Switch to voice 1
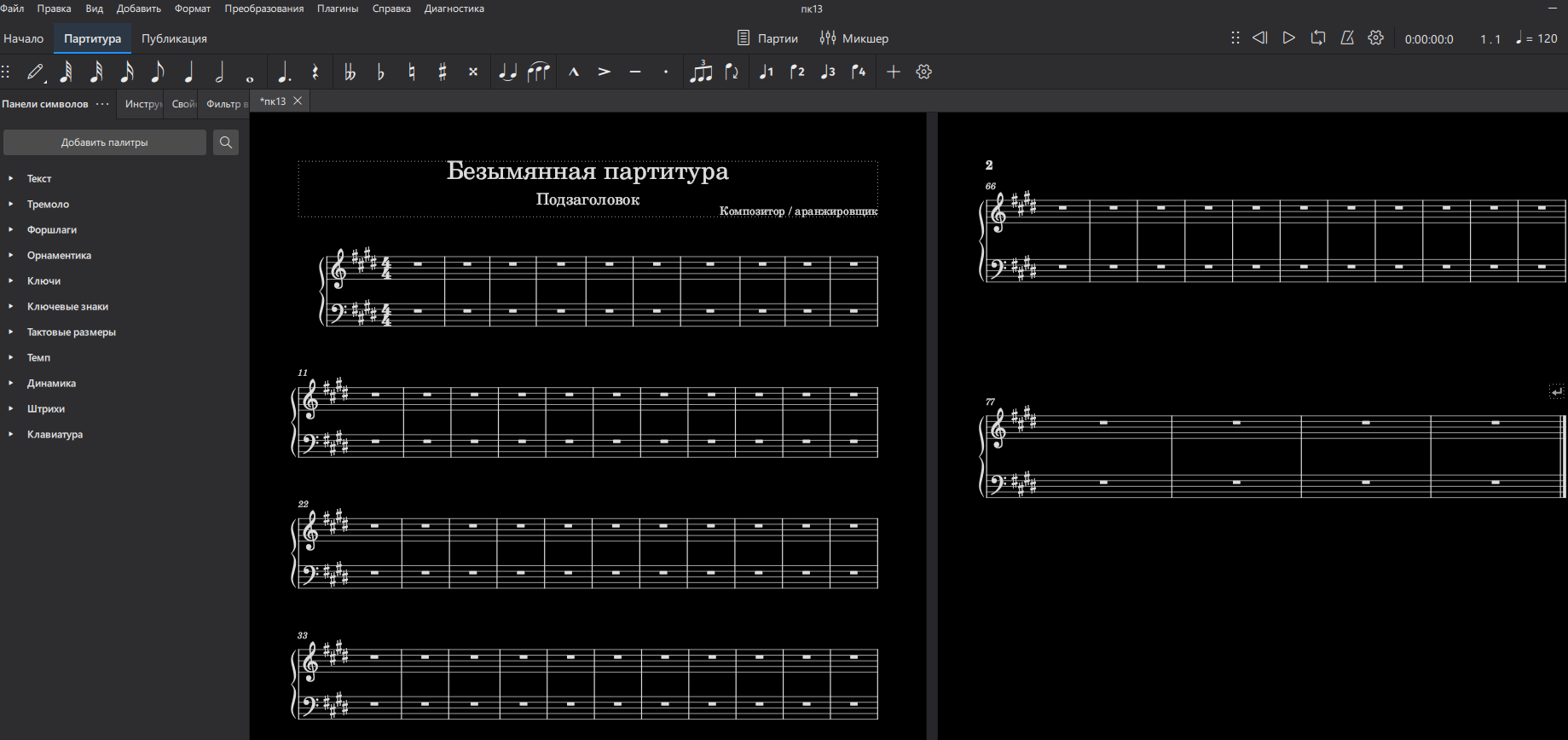Viewport: 1568px width, 740px height. (767, 72)
